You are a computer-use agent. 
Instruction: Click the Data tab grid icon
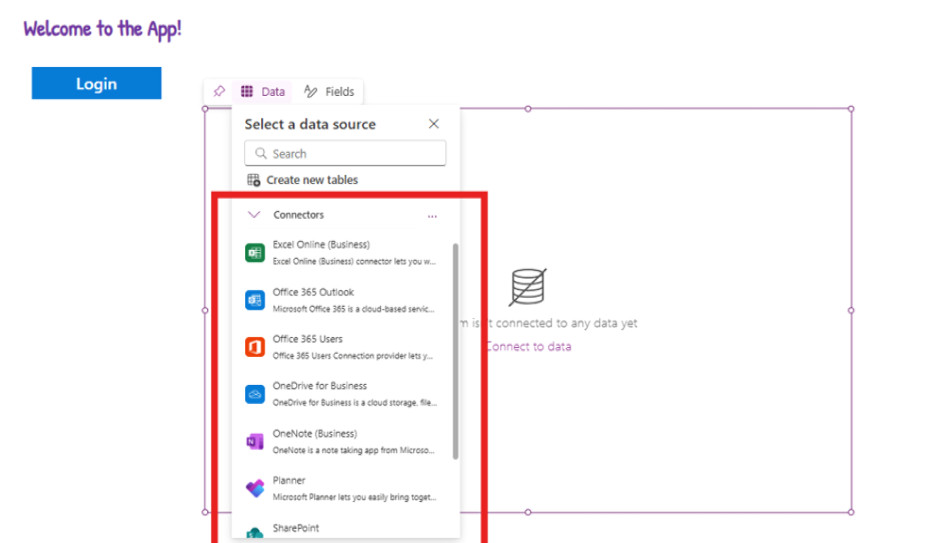pos(247,91)
